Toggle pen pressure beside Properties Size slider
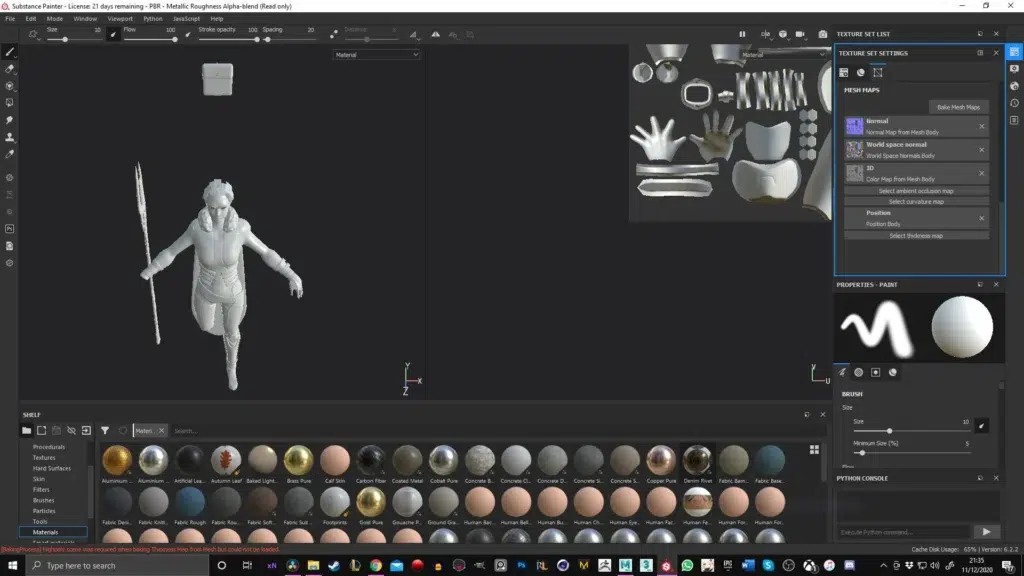The image size is (1024, 576). click(x=981, y=426)
